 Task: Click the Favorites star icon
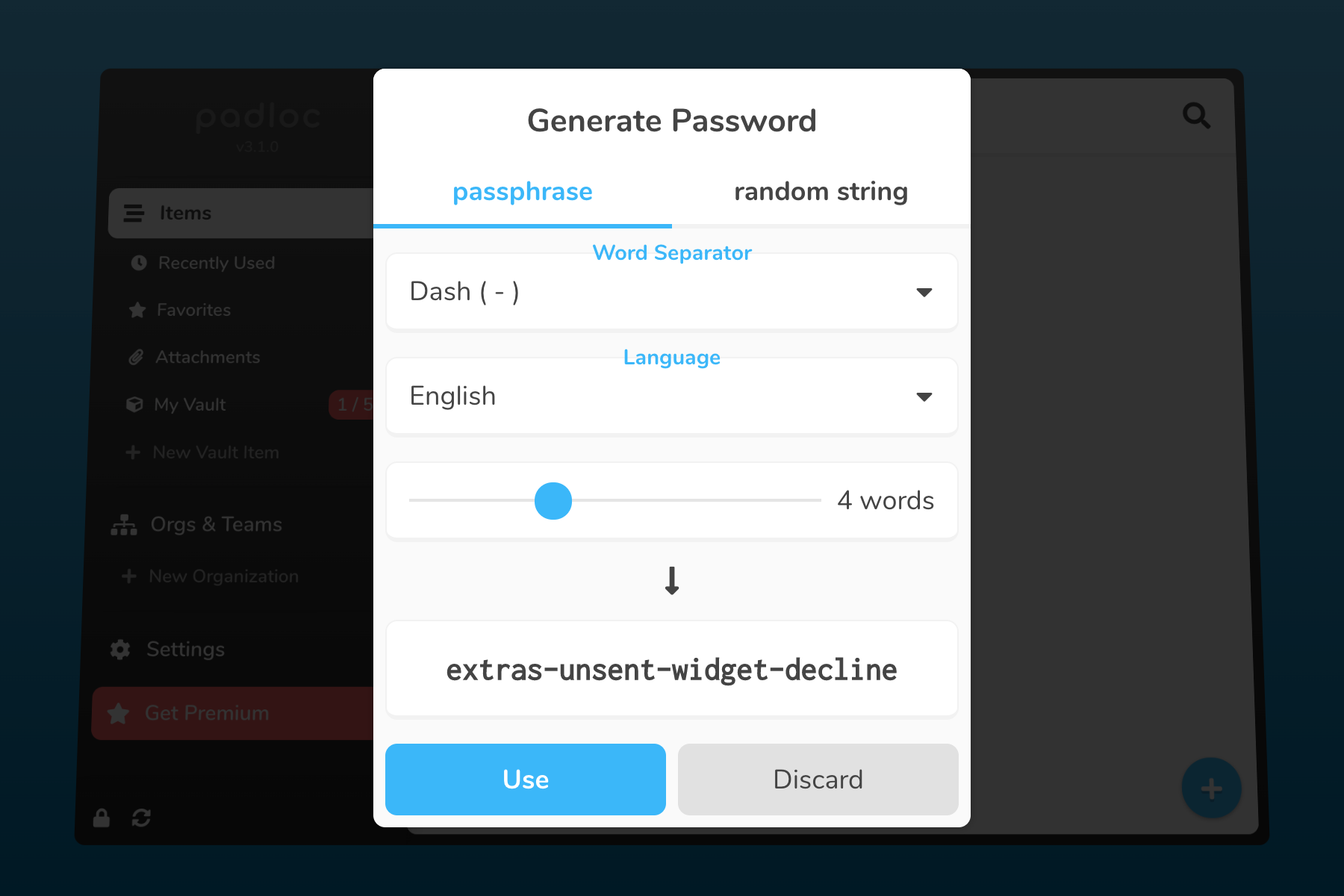tap(137, 310)
